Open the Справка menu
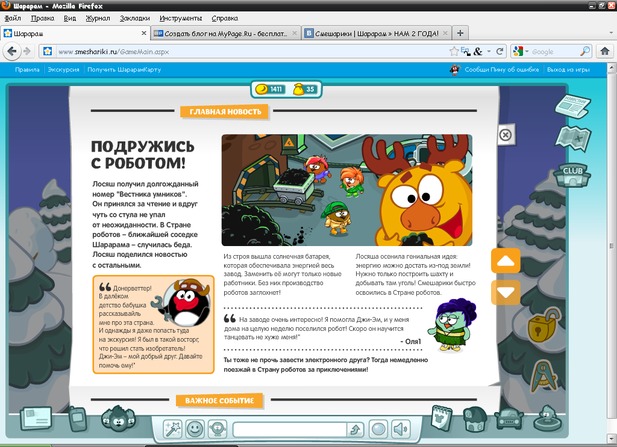Screen dimensions: 617x447 point(225,18)
